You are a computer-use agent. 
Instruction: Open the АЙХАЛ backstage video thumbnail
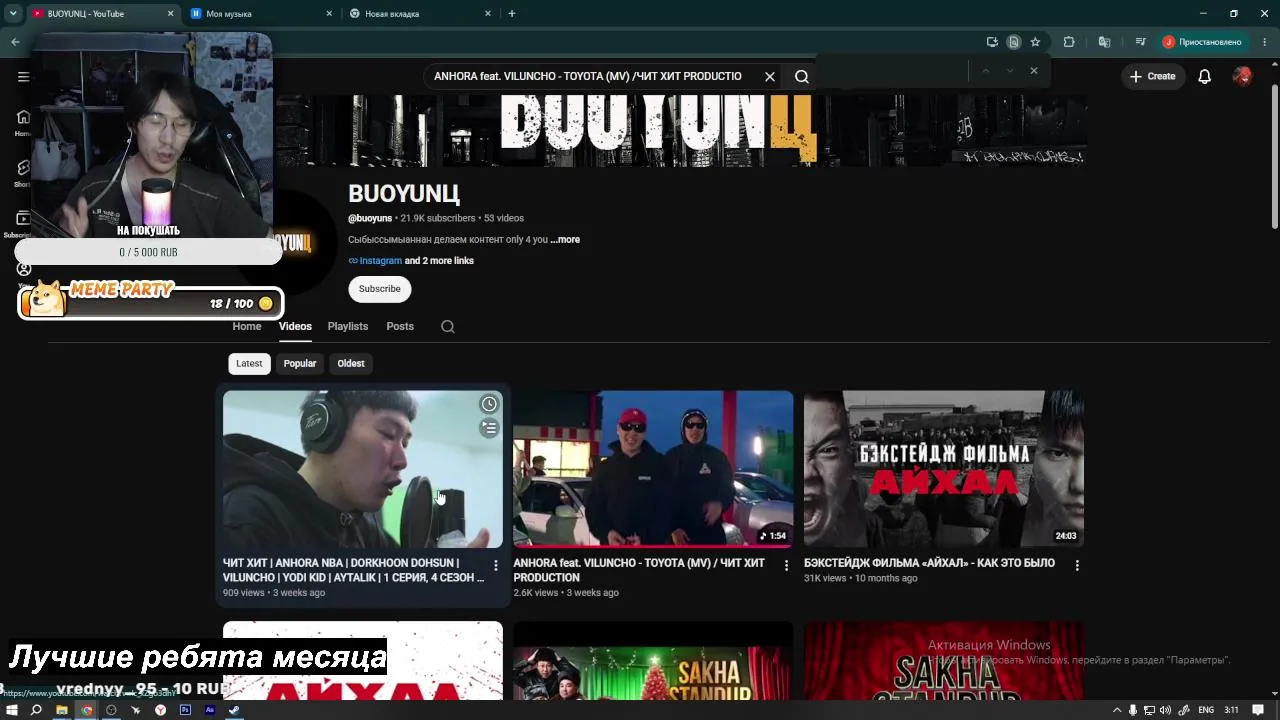[x=944, y=469]
